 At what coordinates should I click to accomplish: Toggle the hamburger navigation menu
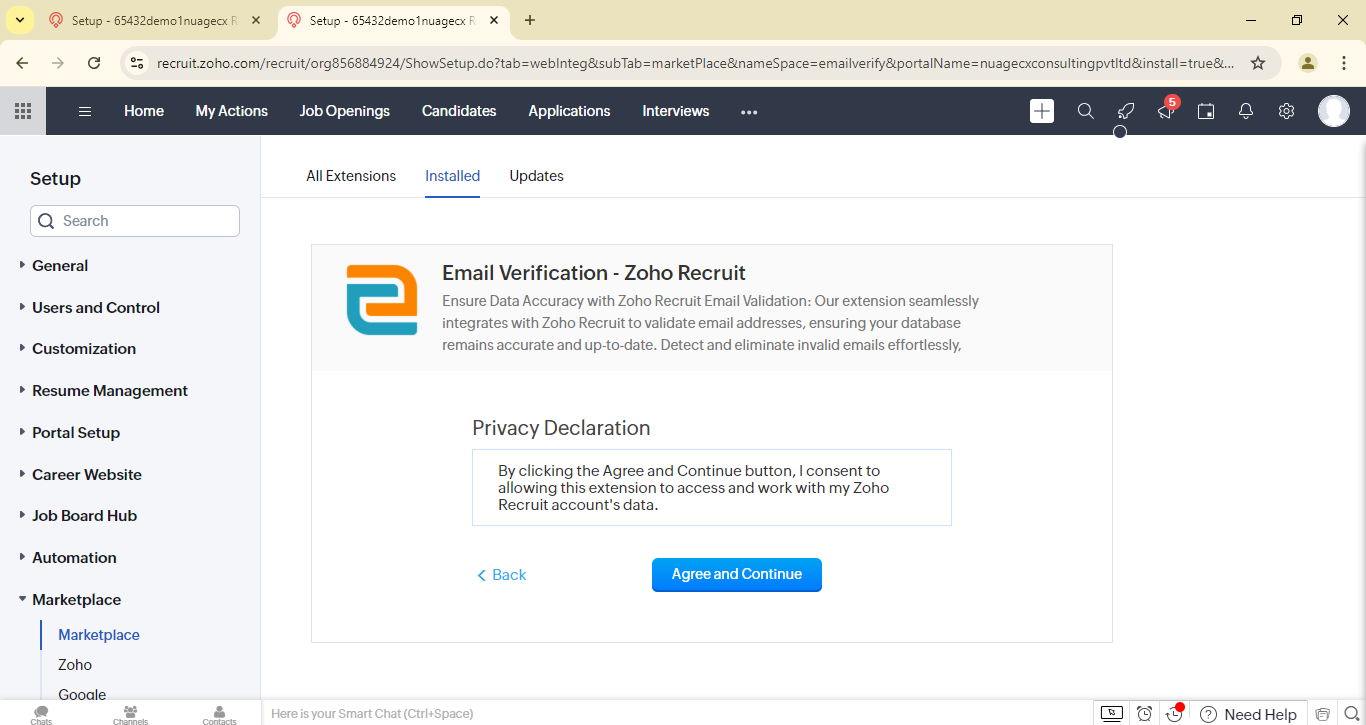click(85, 111)
